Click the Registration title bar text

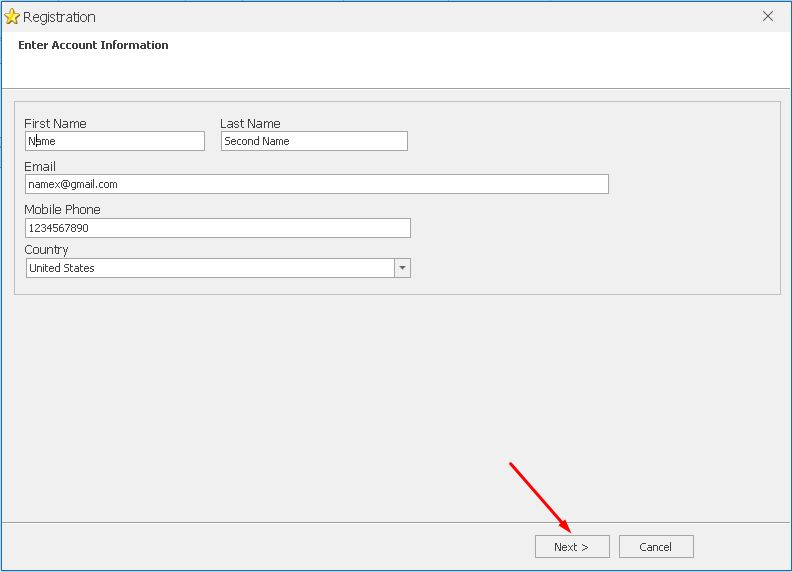59,17
